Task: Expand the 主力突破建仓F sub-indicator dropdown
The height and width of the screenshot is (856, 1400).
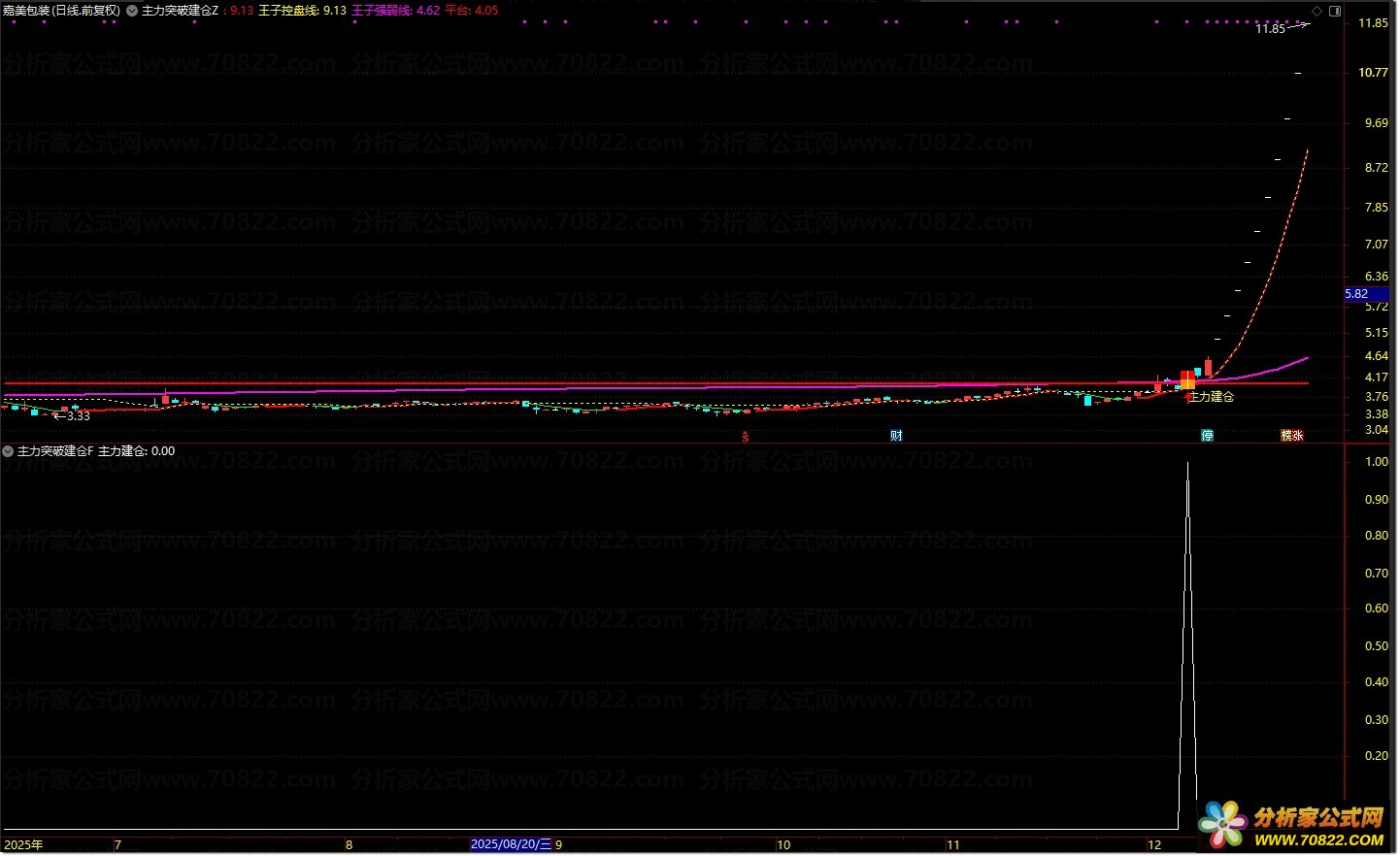Action: [8, 451]
